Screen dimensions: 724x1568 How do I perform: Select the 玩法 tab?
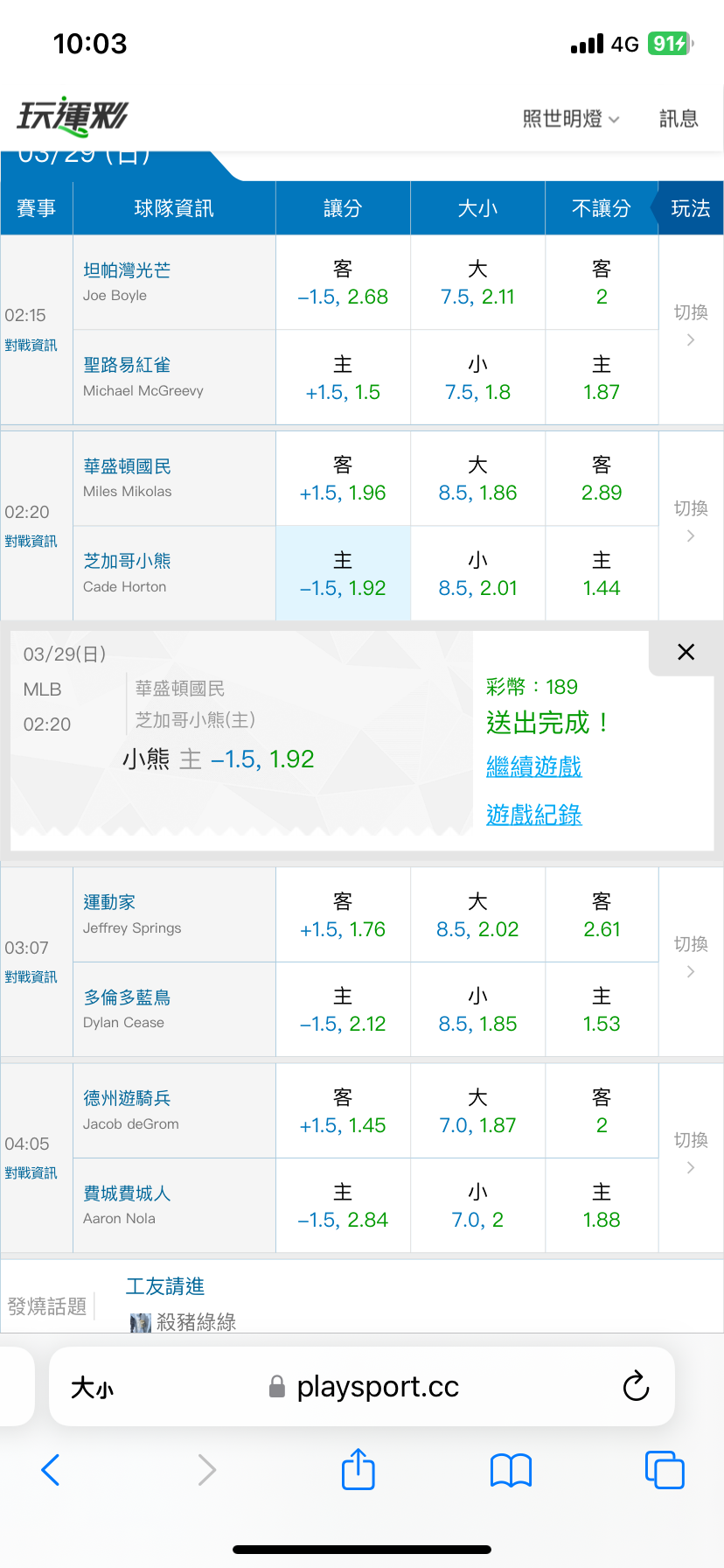690,208
